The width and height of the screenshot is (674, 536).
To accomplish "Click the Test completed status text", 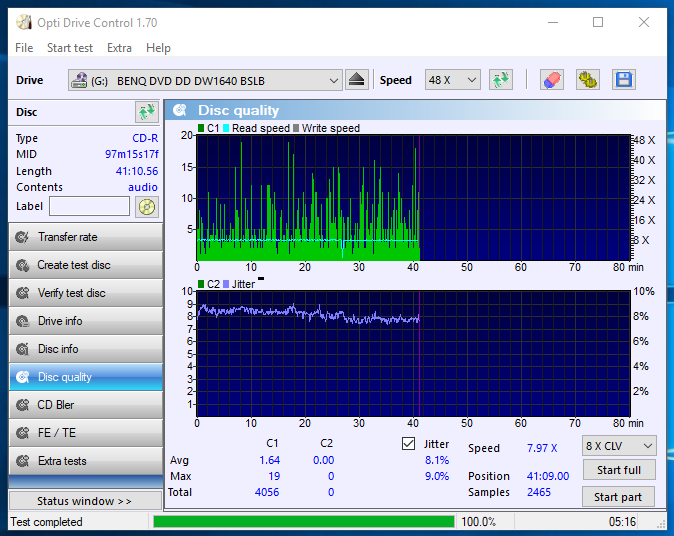I will pos(46,522).
